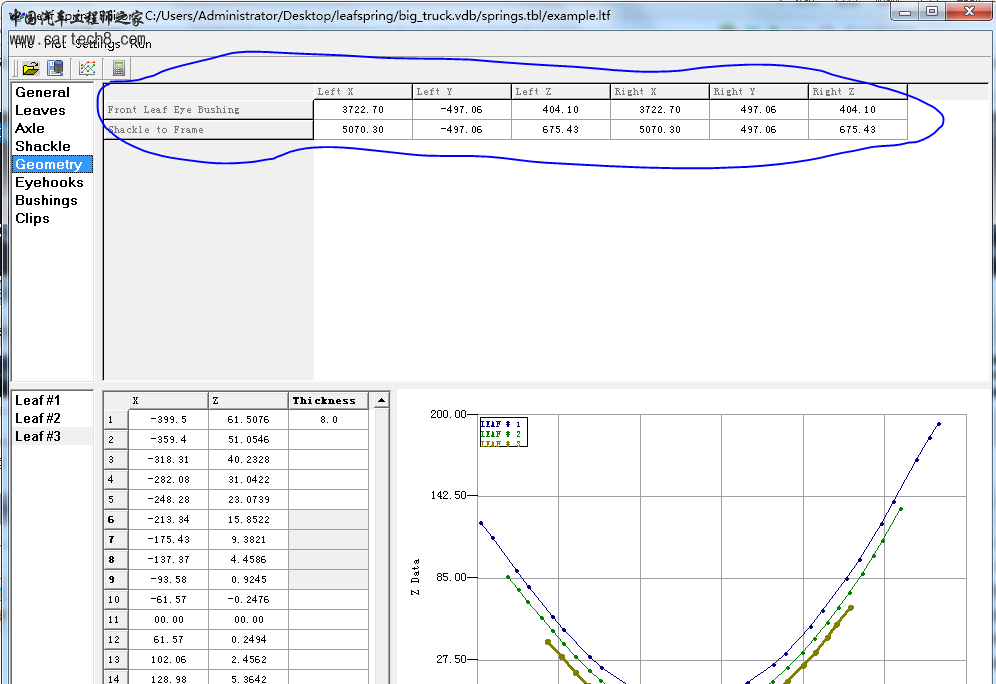This screenshot has width=996, height=684.
Task: Click row header number 11 in leaf table
Action: (116, 619)
